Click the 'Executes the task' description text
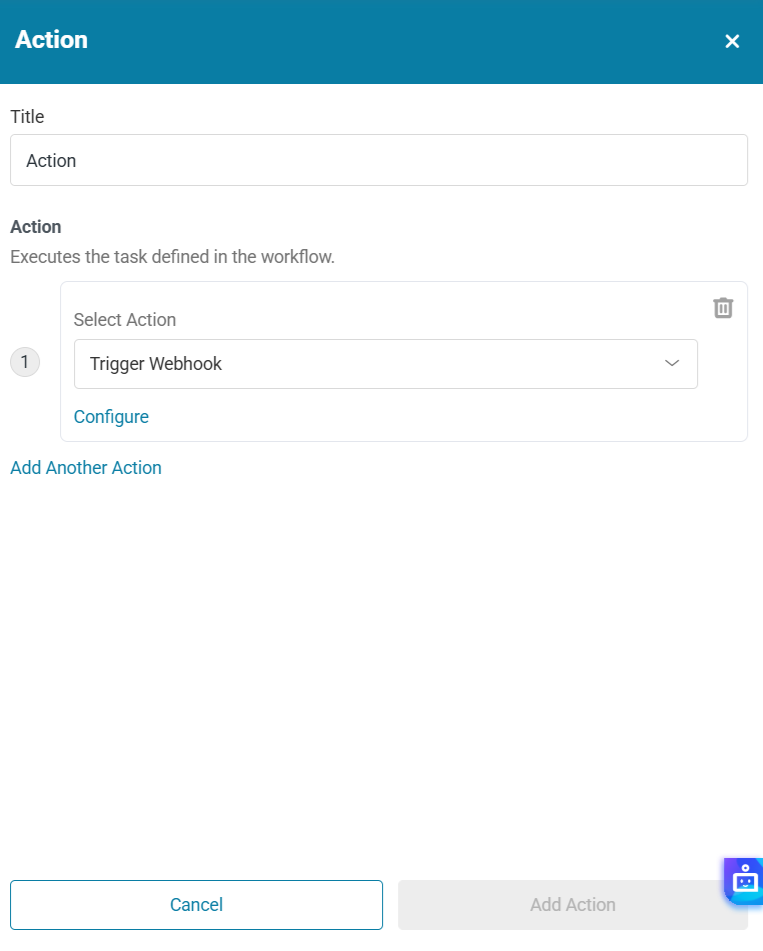 pyautogui.click(x=172, y=257)
